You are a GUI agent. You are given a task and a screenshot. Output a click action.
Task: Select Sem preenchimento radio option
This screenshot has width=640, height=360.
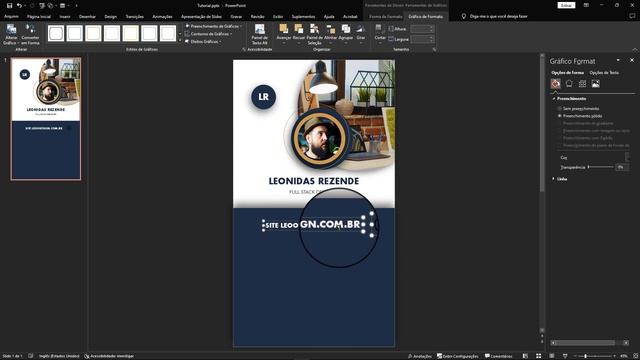click(x=560, y=109)
